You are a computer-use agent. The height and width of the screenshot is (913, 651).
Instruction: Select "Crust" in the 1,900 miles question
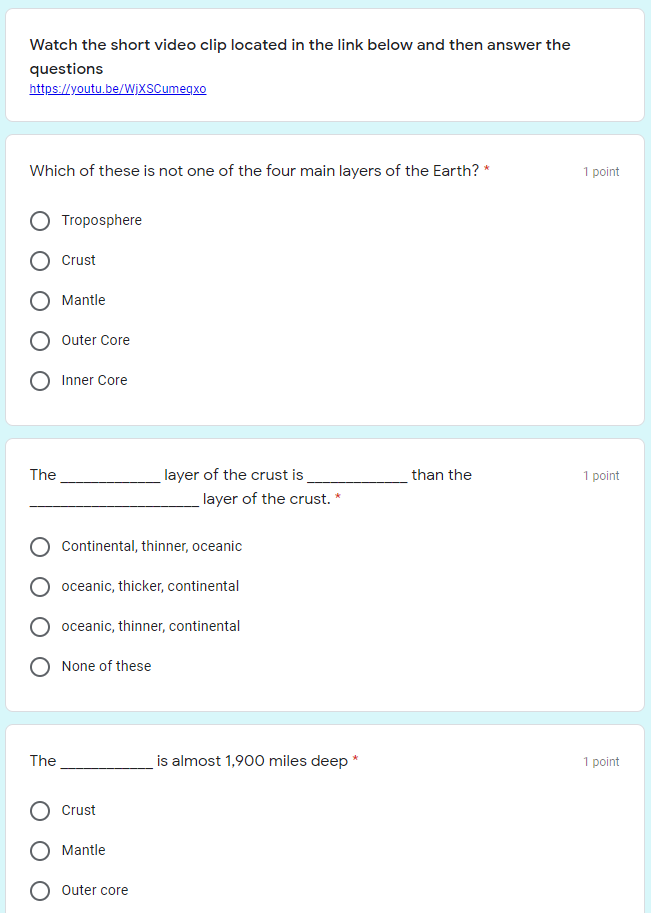coord(40,810)
